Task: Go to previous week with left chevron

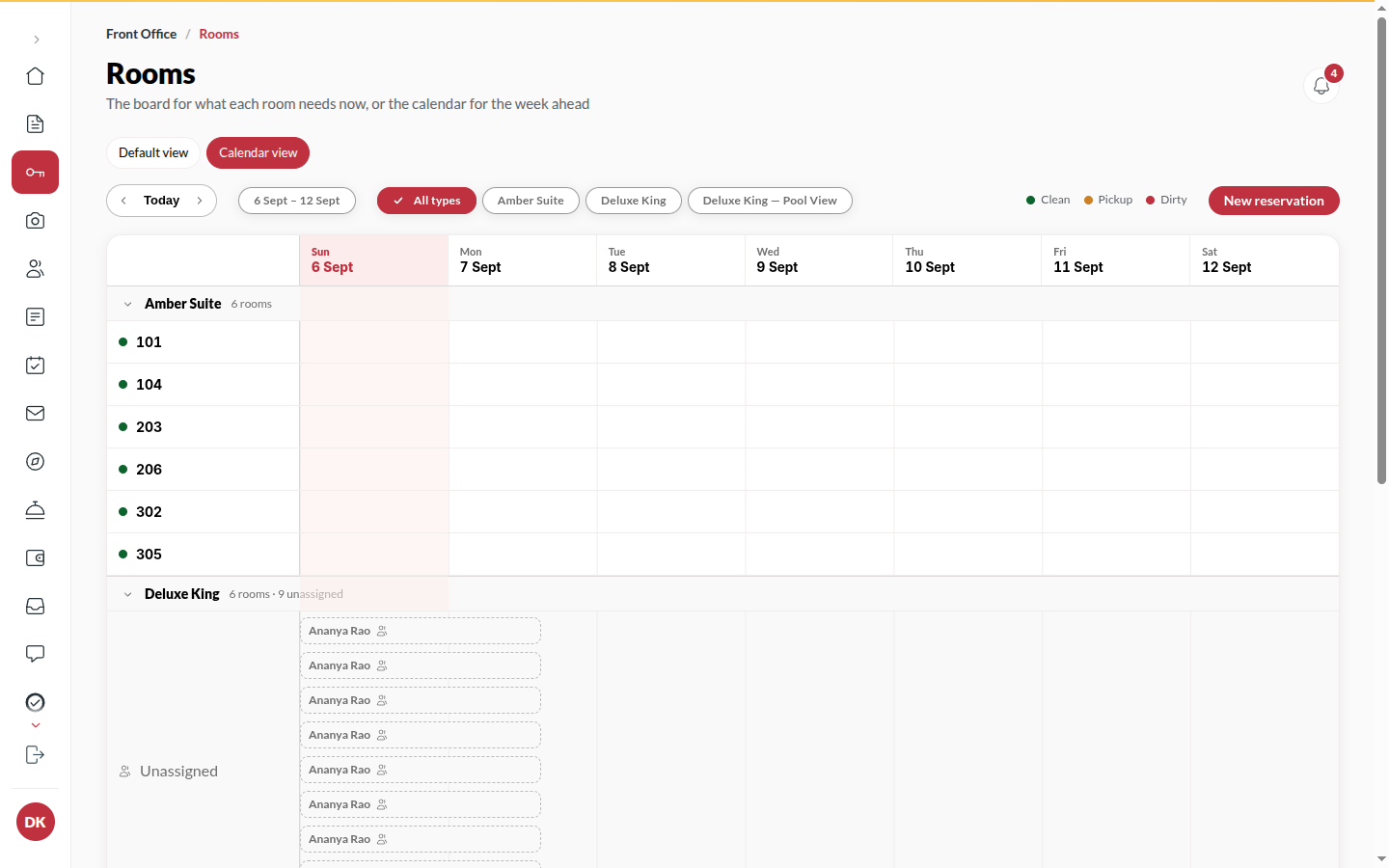Action: pos(123,201)
